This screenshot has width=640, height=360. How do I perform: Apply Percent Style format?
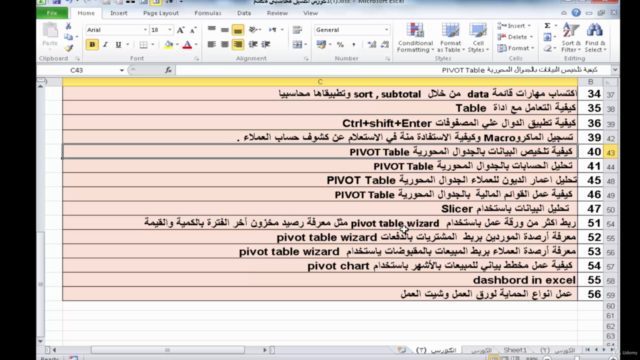coord(340,44)
